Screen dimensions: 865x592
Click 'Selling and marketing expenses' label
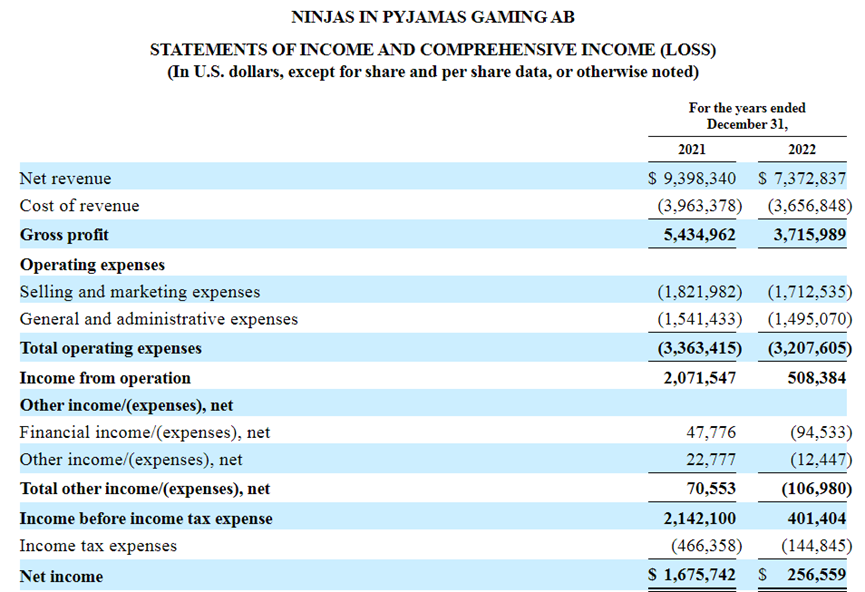tap(140, 292)
